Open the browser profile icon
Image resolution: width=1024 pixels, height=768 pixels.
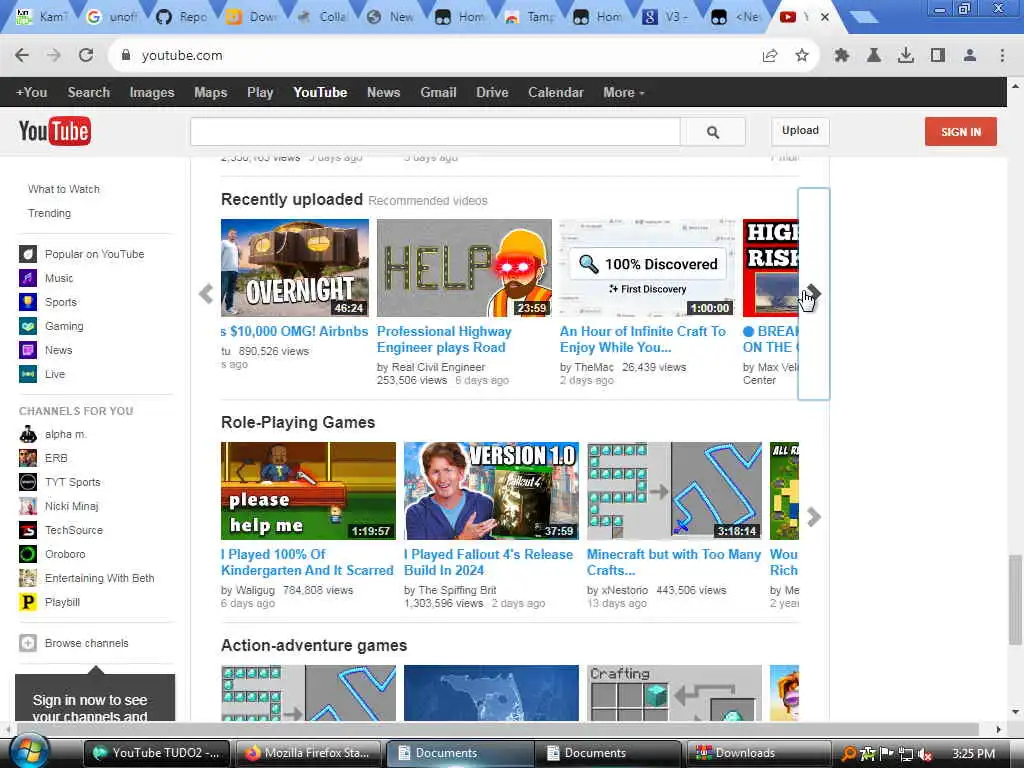point(969,56)
